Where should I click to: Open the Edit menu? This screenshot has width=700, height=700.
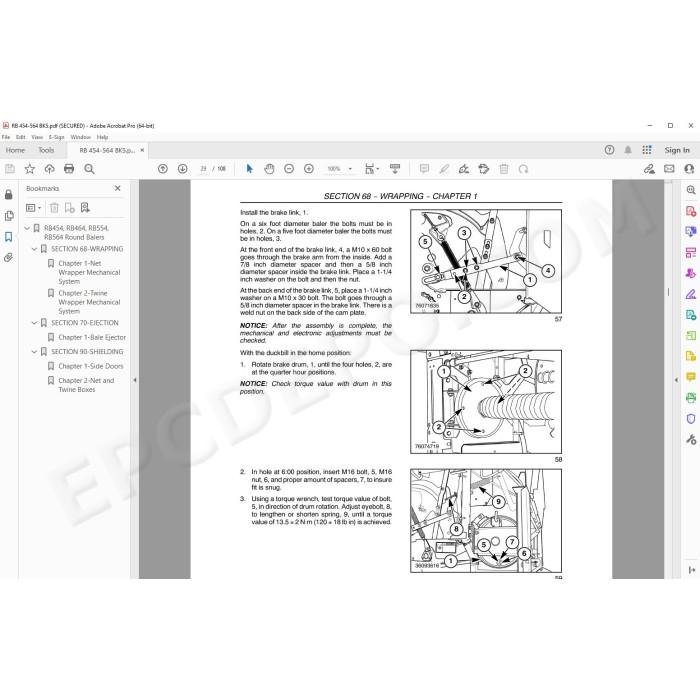[x=21, y=137]
